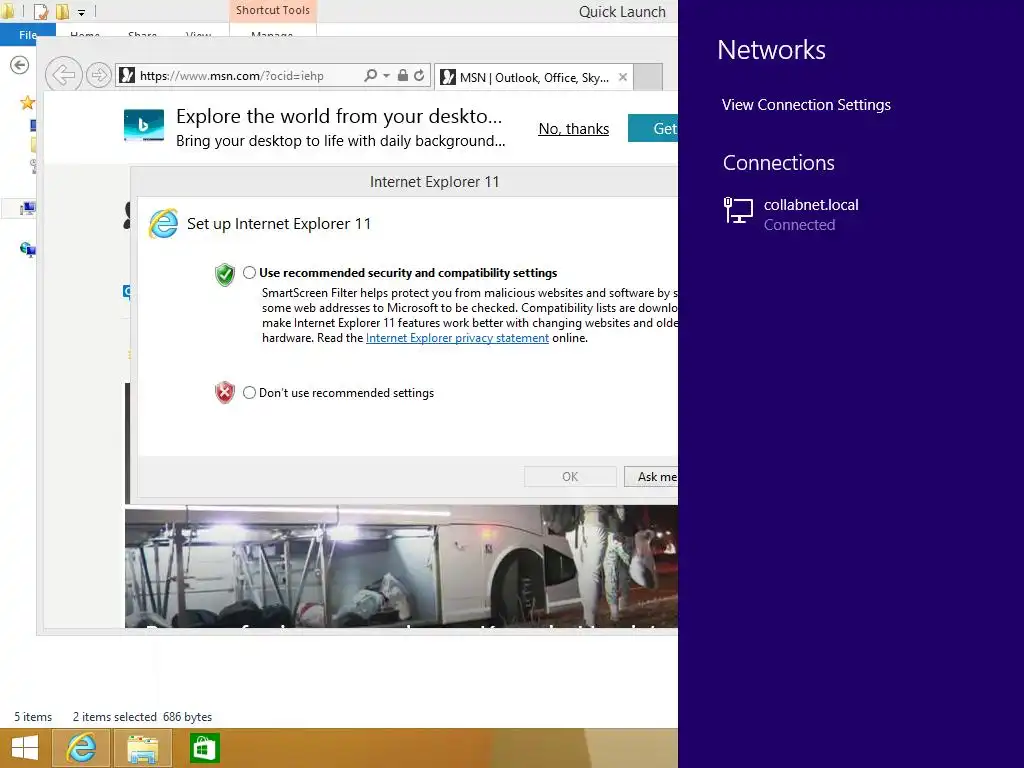
Task: Click the '5 items' status text
Action: click(33, 717)
